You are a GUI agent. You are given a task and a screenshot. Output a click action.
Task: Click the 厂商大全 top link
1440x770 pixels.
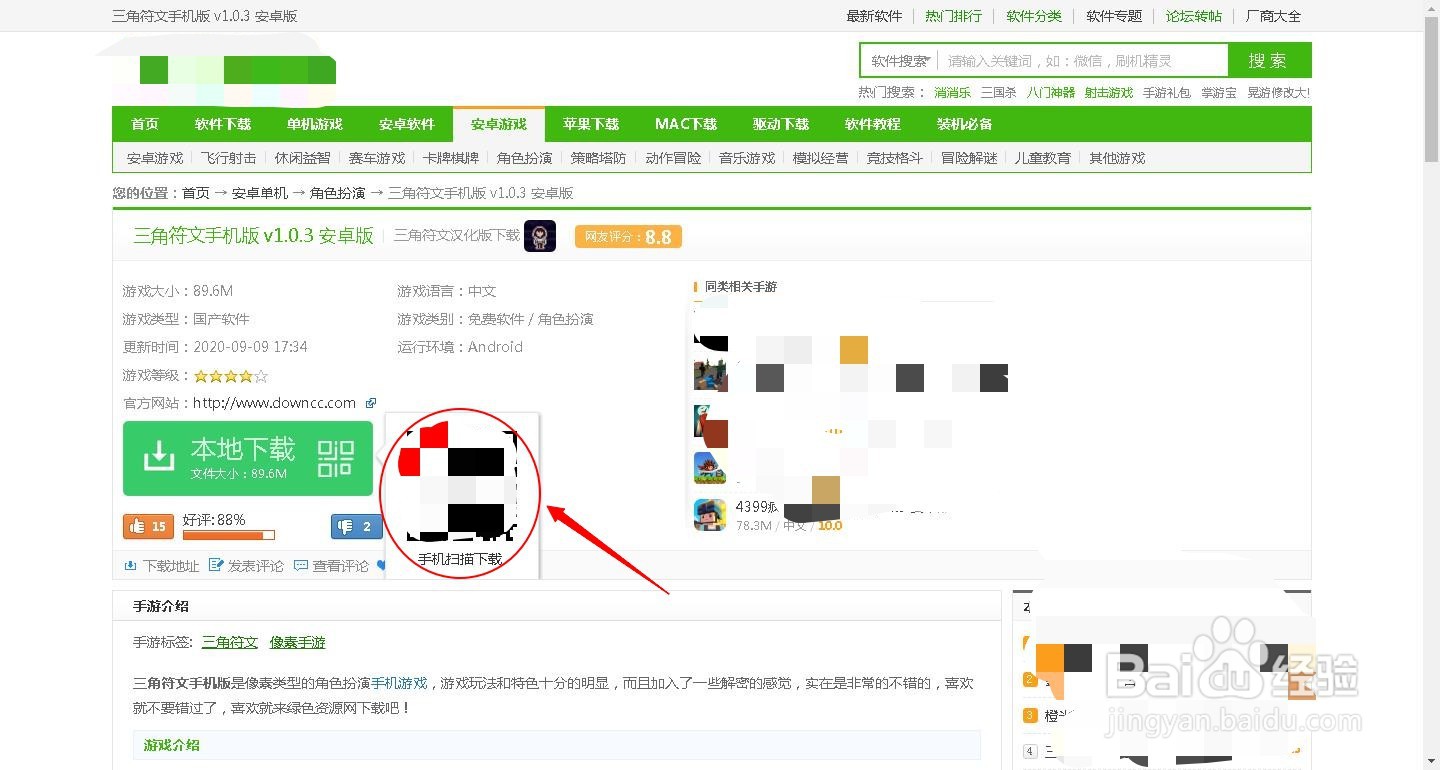pos(1274,16)
